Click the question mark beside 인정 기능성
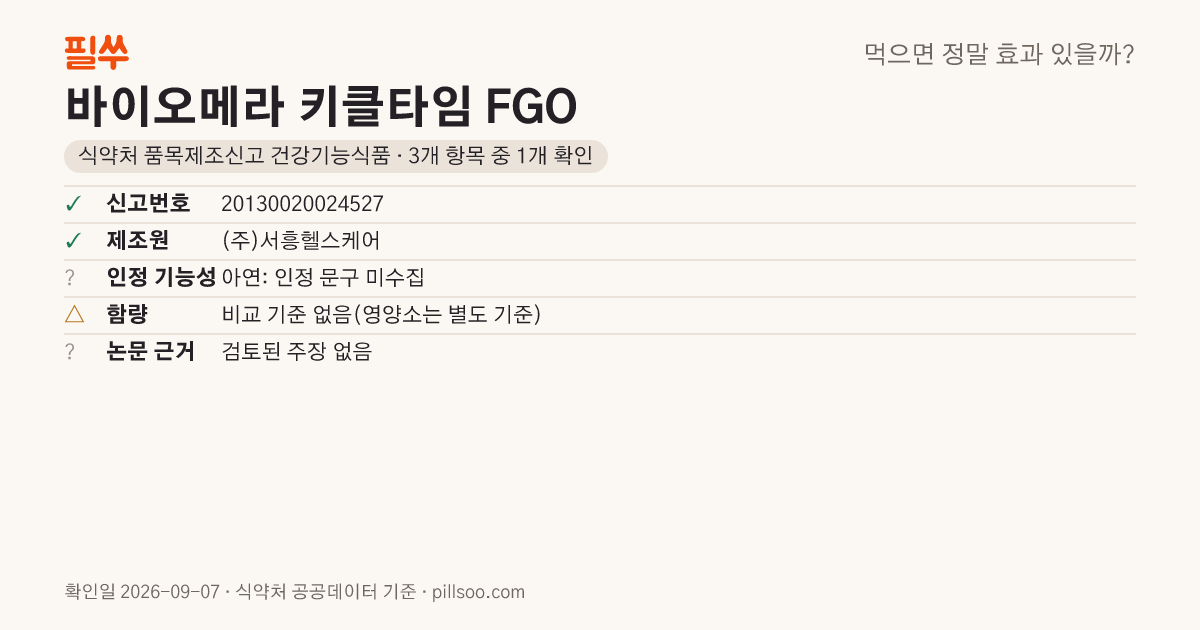 [70, 278]
